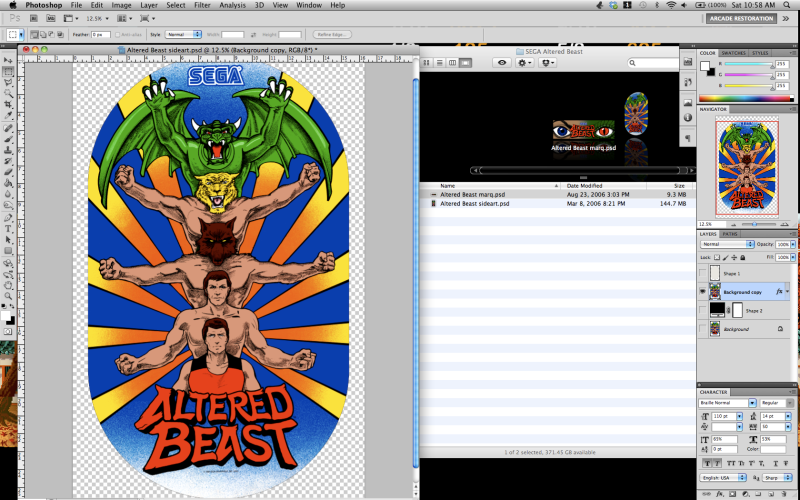
Task: Select the Crop tool
Action: click(8, 106)
